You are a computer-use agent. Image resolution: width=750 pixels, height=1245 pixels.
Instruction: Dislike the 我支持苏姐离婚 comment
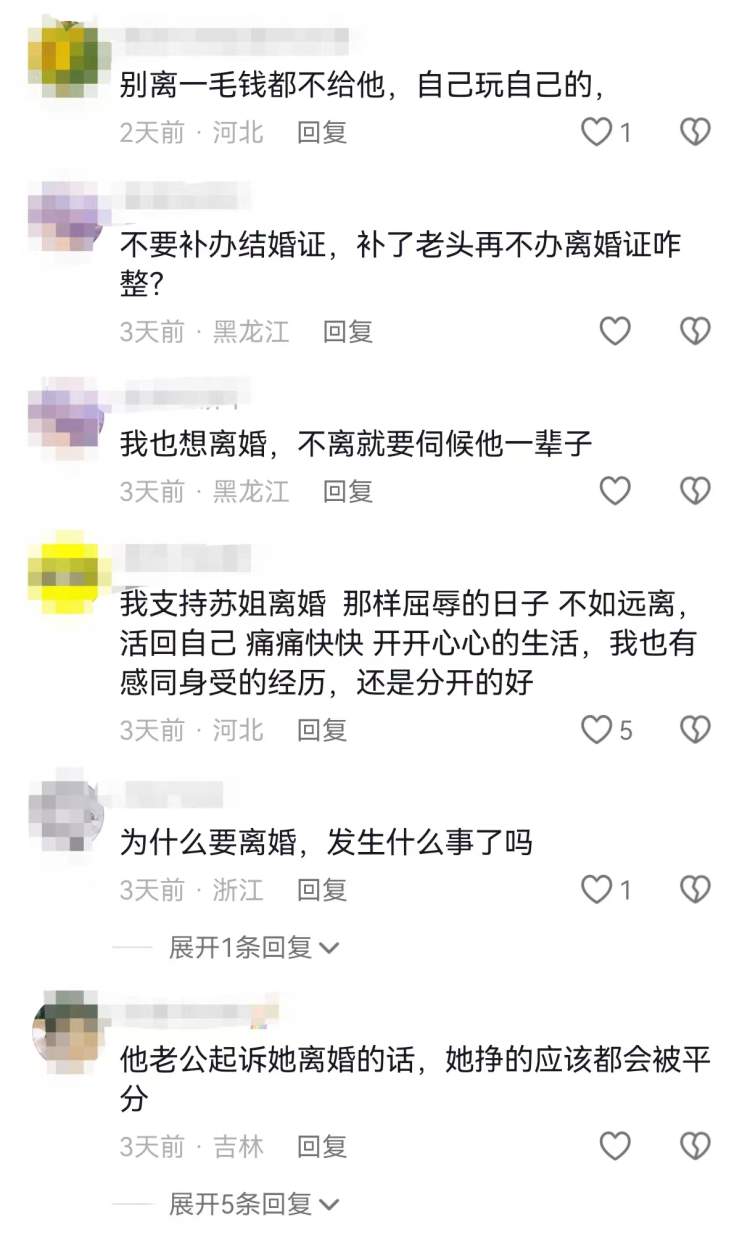point(695,730)
